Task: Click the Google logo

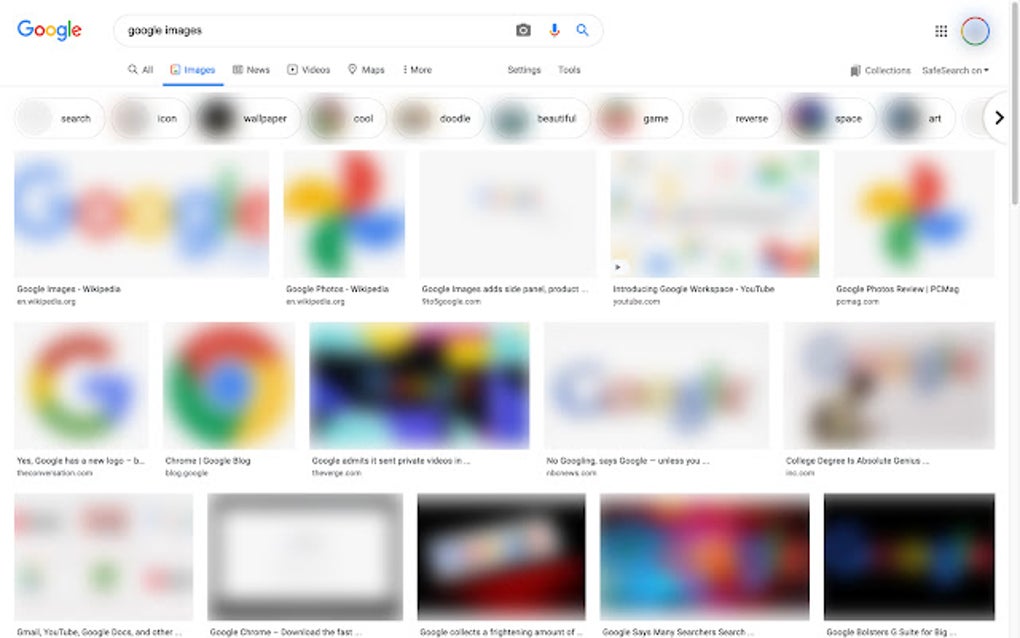Action: (48, 30)
